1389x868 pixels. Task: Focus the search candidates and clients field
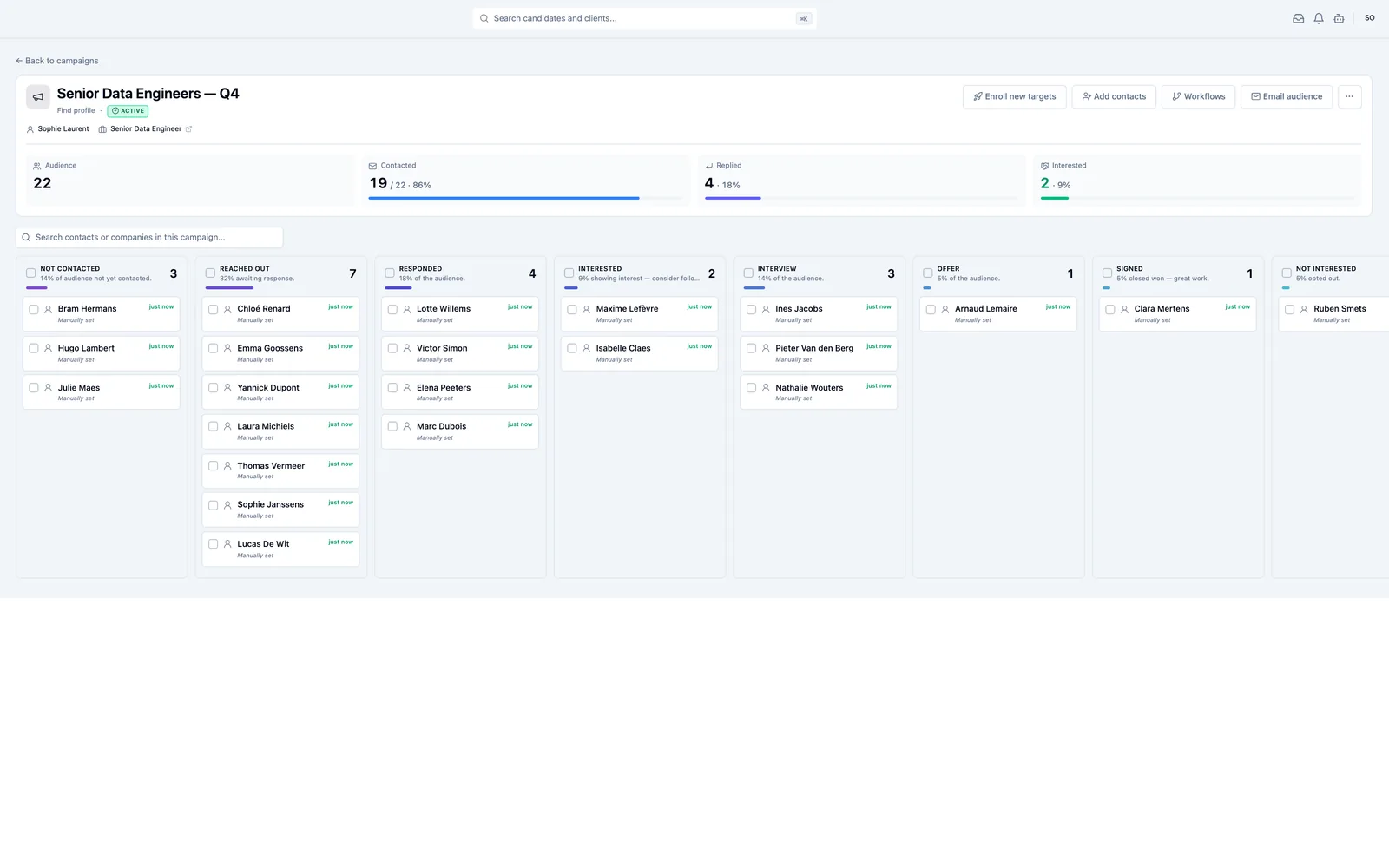point(644,18)
